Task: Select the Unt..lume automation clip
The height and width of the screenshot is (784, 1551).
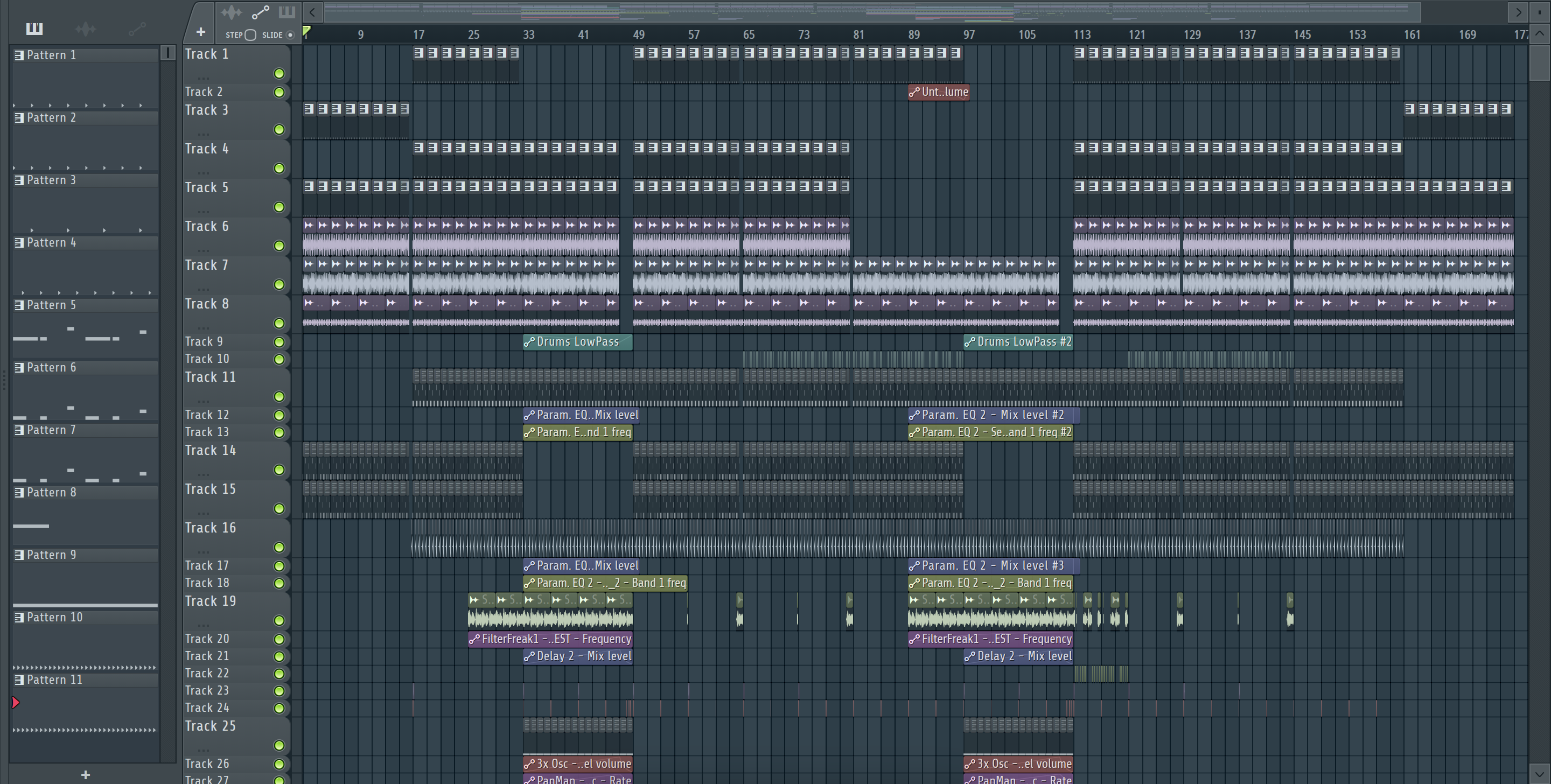Action: (x=939, y=92)
